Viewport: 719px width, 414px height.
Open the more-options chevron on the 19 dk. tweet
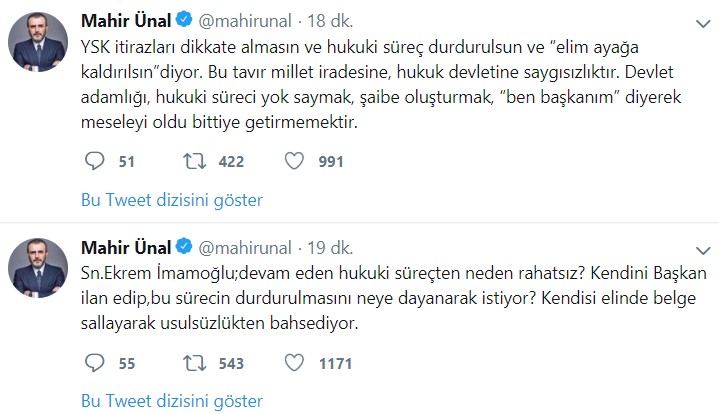695,247
